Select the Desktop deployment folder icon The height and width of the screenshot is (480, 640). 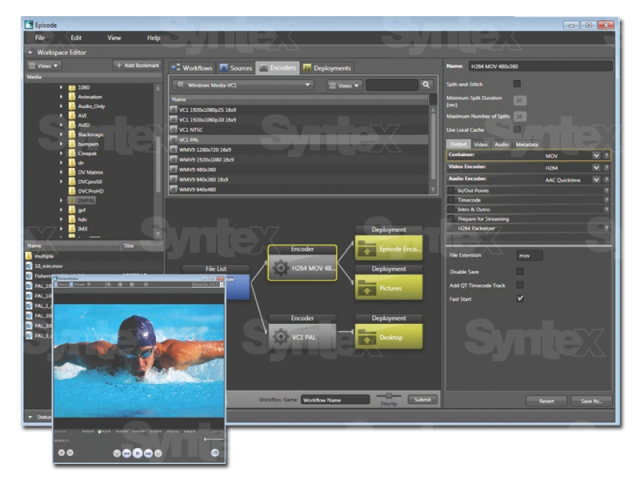[x=368, y=338]
